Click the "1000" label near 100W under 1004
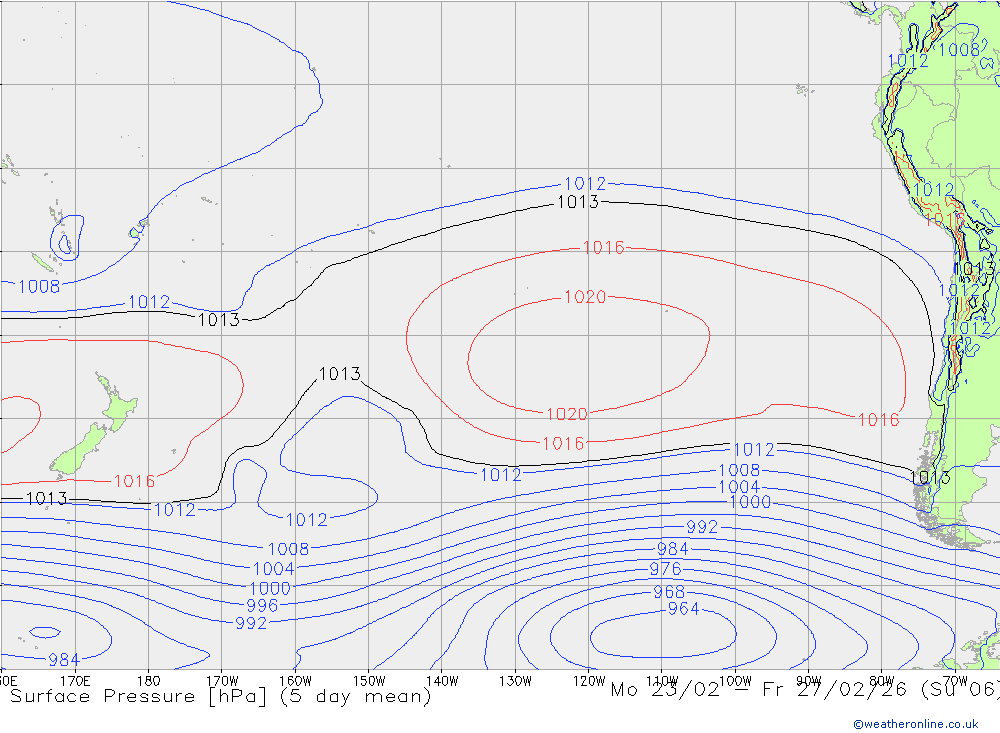Viewport: 1000px width, 733px height. [750, 502]
